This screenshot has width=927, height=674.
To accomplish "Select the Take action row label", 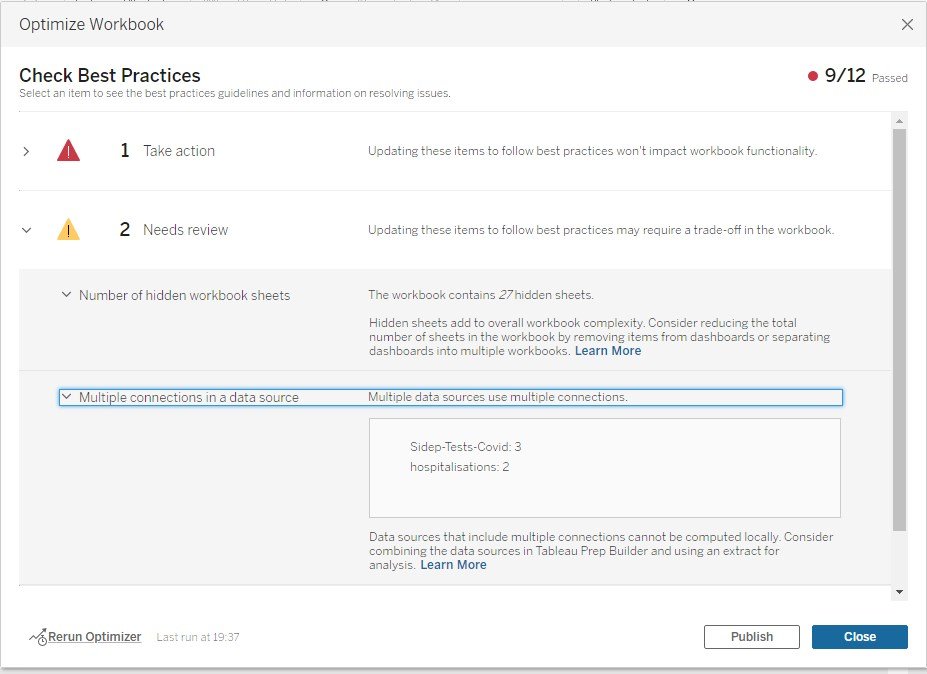I will coord(179,151).
